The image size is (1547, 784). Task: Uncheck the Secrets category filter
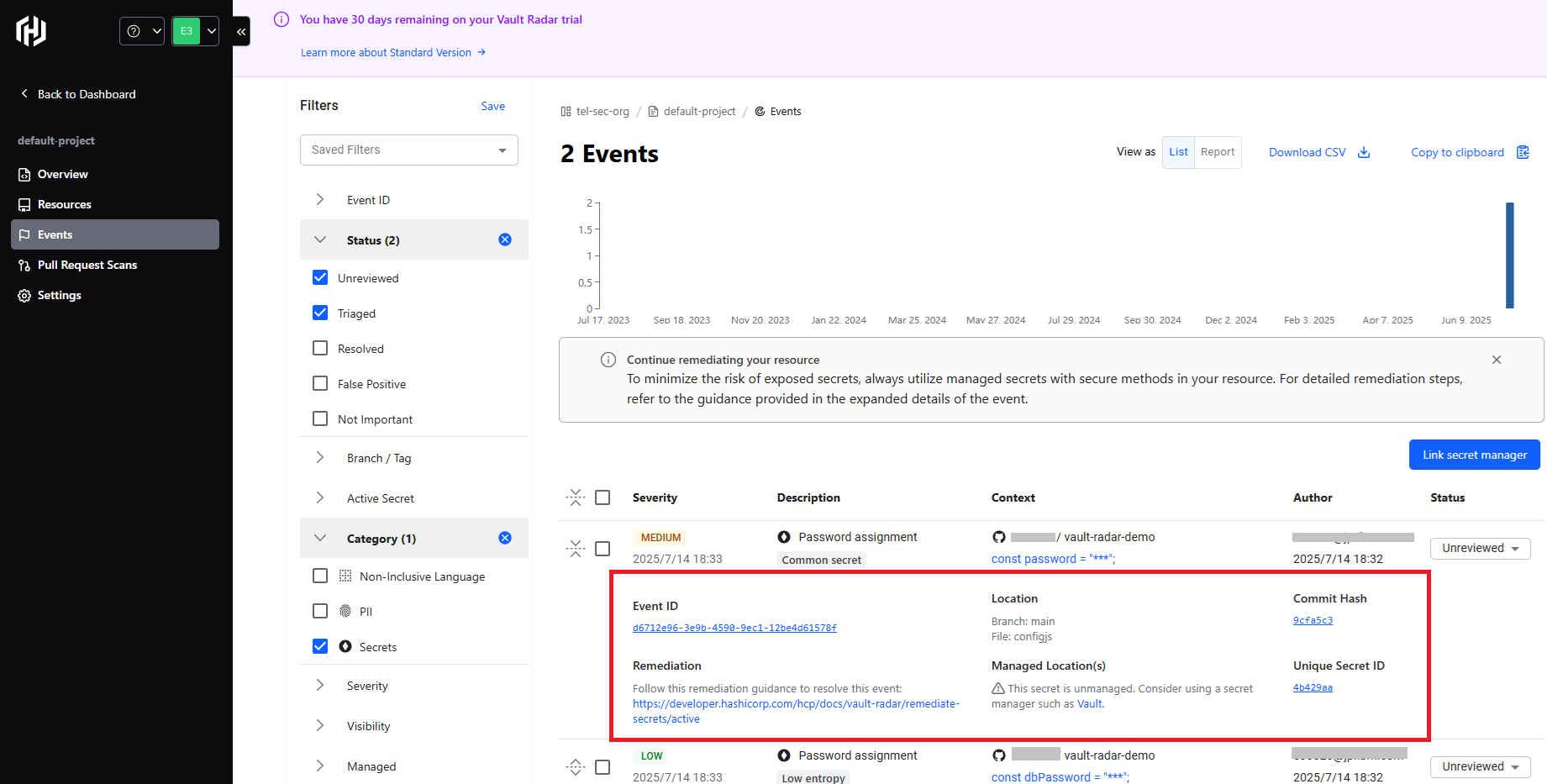click(320, 646)
